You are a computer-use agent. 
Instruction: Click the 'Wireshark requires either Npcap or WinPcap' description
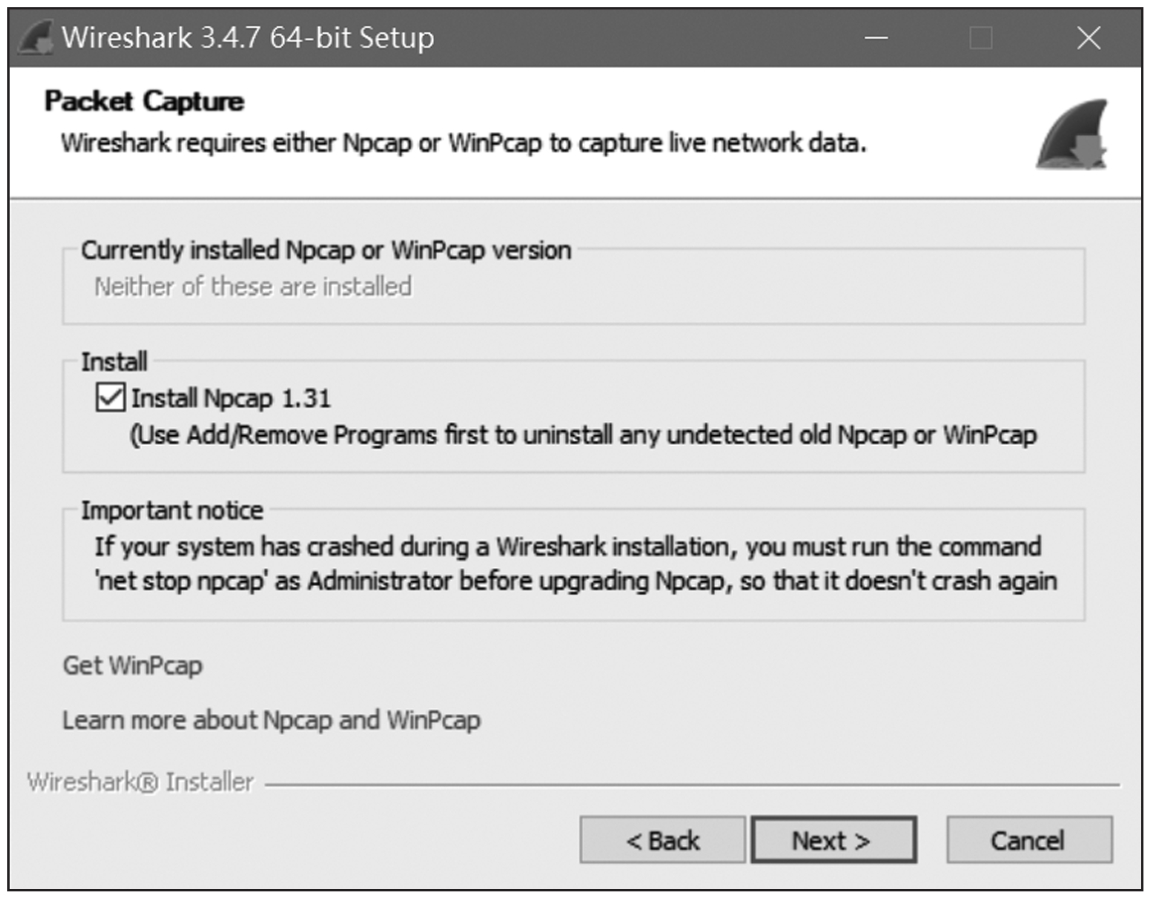coord(463,143)
